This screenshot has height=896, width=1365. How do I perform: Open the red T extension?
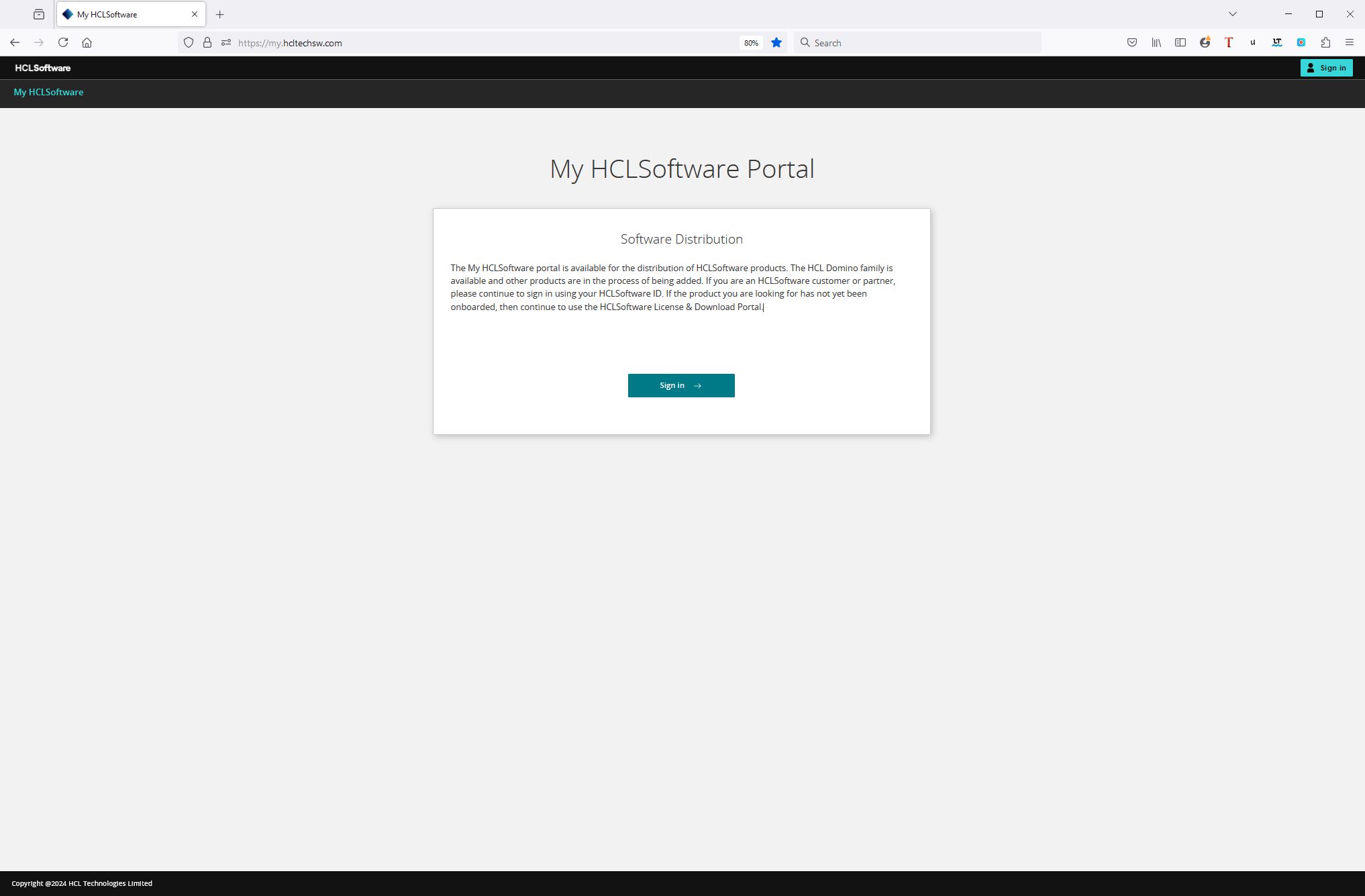pos(1229,42)
